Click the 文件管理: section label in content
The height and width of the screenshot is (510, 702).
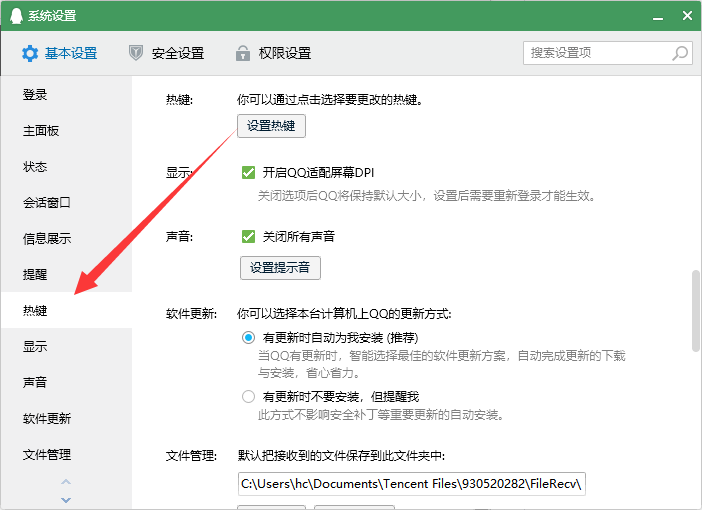coord(191,456)
